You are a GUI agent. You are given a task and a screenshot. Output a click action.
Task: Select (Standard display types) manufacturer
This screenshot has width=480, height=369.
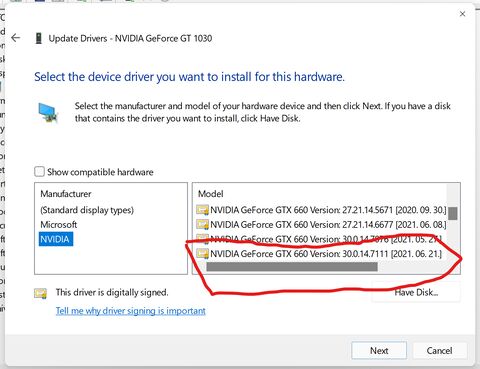point(87,210)
